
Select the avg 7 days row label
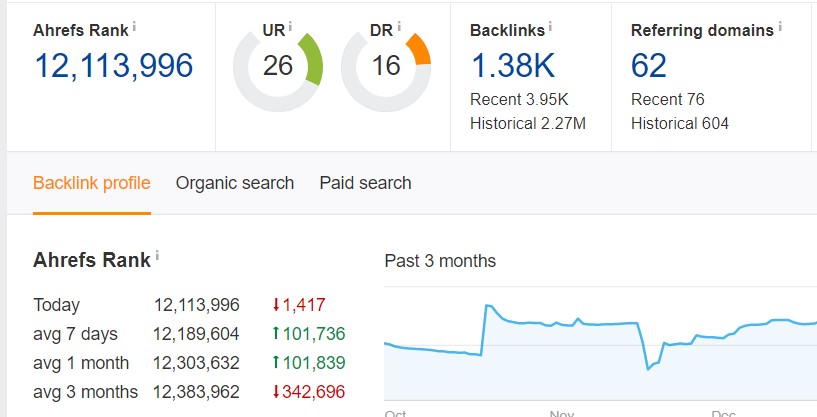[x=76, y=334]
